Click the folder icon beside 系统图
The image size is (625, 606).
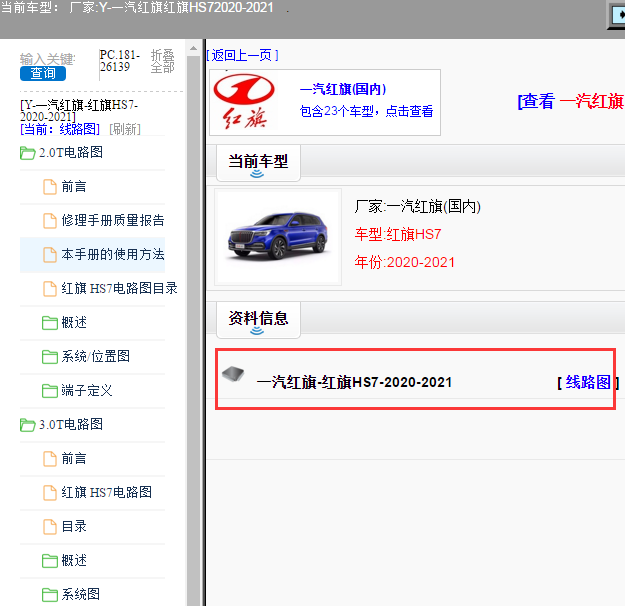(x=50, y=595)
